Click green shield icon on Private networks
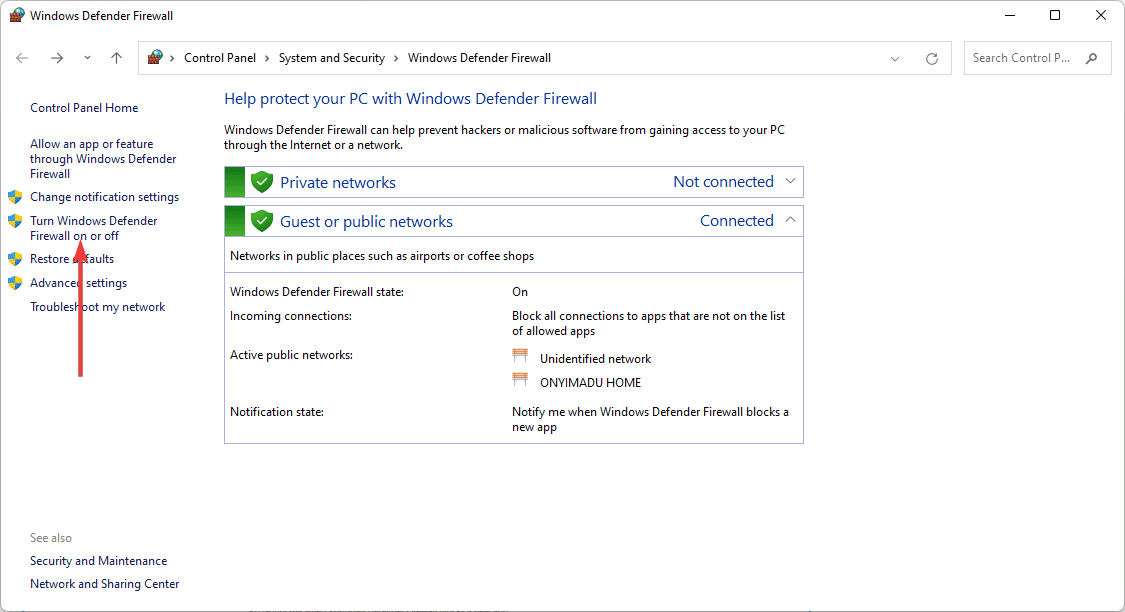 [x=262, y=182]
